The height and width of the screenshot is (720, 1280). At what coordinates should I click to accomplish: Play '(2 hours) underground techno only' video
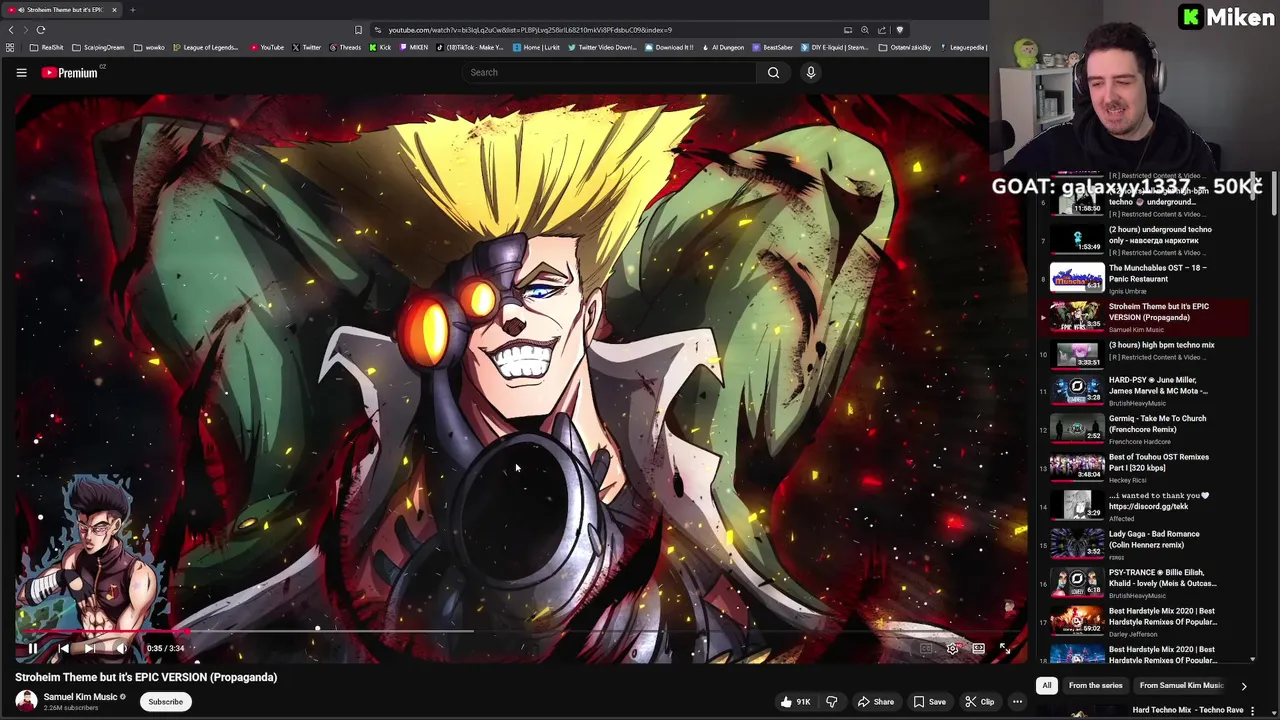click(x=1143, y=240)
